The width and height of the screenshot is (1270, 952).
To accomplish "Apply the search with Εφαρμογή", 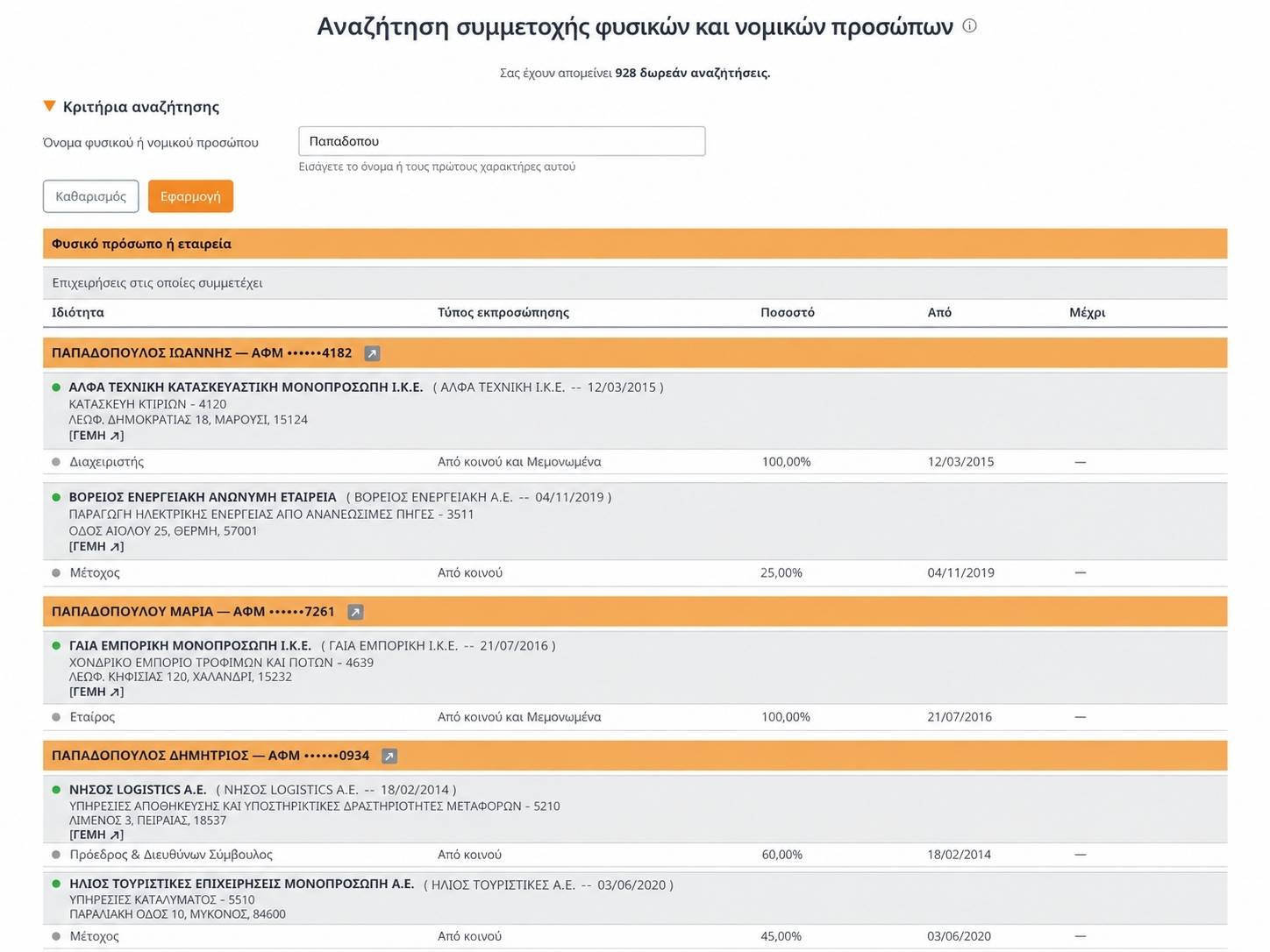I will [190, 196].
